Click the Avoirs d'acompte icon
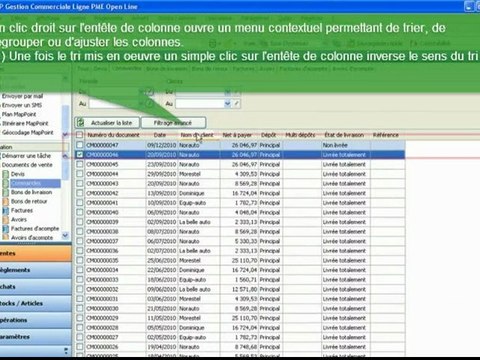 coord(5,237)
